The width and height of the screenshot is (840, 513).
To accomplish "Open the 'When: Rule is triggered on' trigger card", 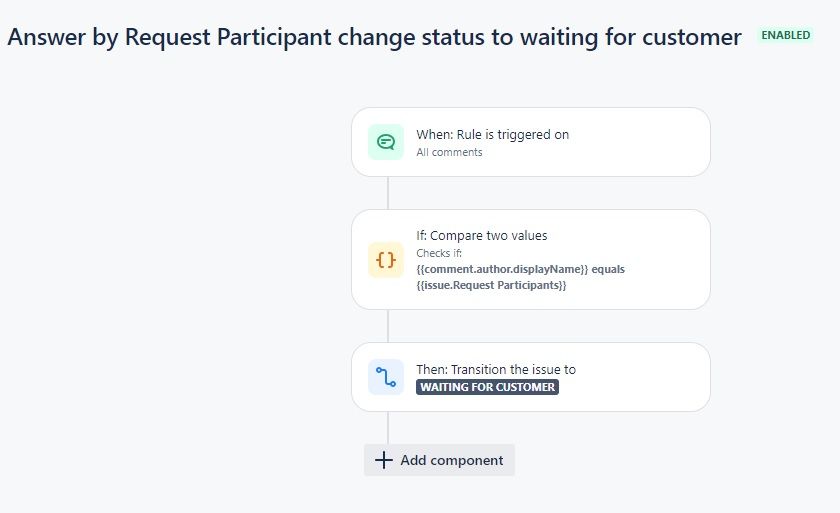I will click(x=531, y=142).
